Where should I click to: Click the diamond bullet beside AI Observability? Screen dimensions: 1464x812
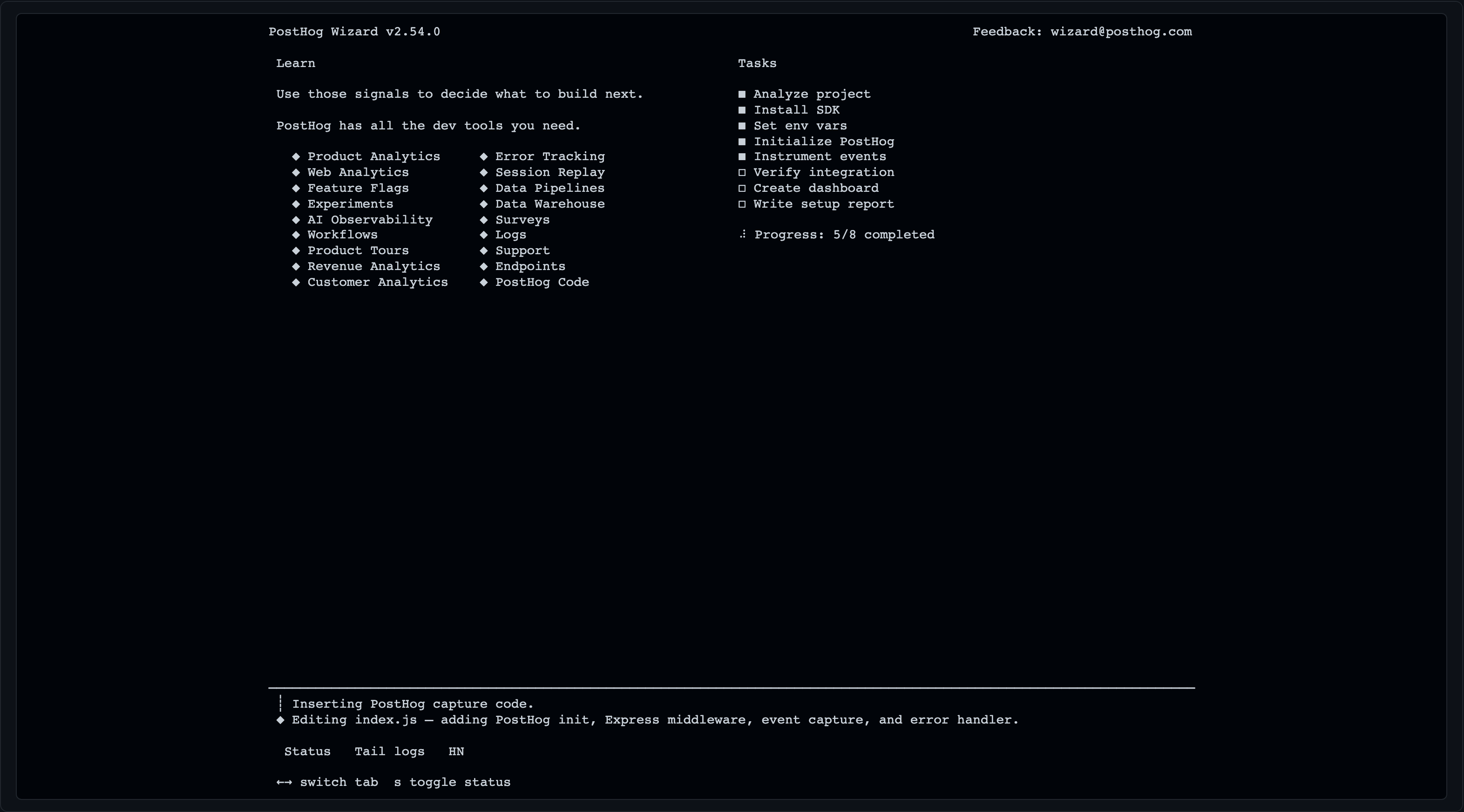(x=296, y=220)
